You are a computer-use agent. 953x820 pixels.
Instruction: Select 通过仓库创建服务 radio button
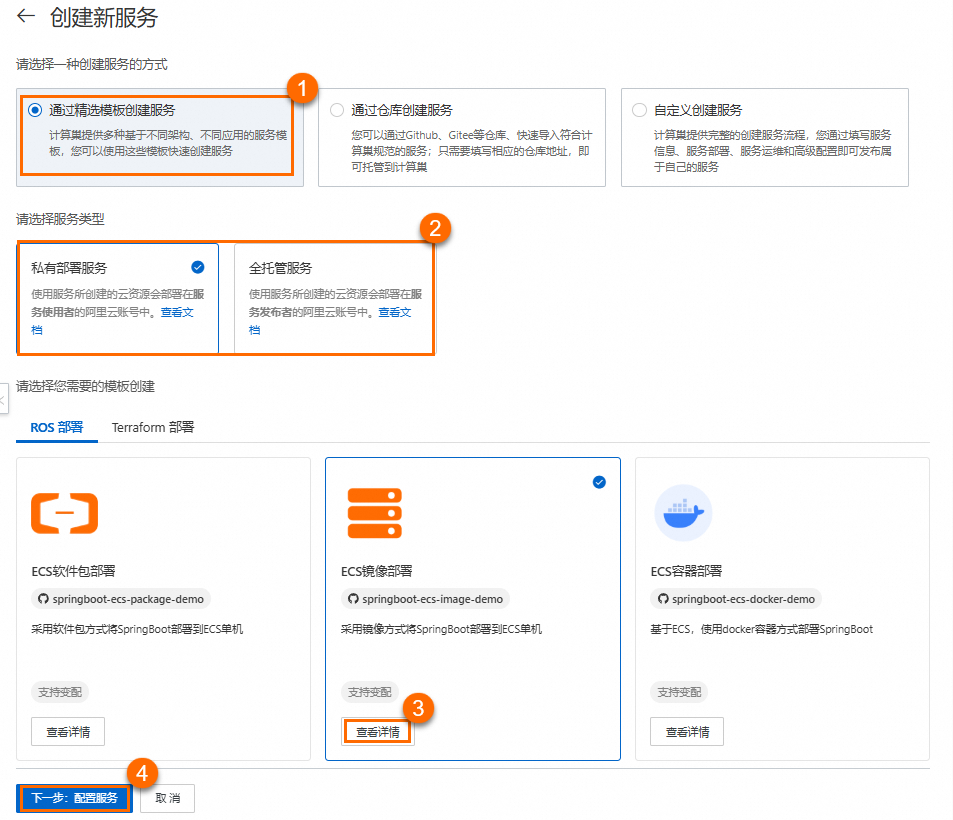pyautogui.click(x=337, y=110)
